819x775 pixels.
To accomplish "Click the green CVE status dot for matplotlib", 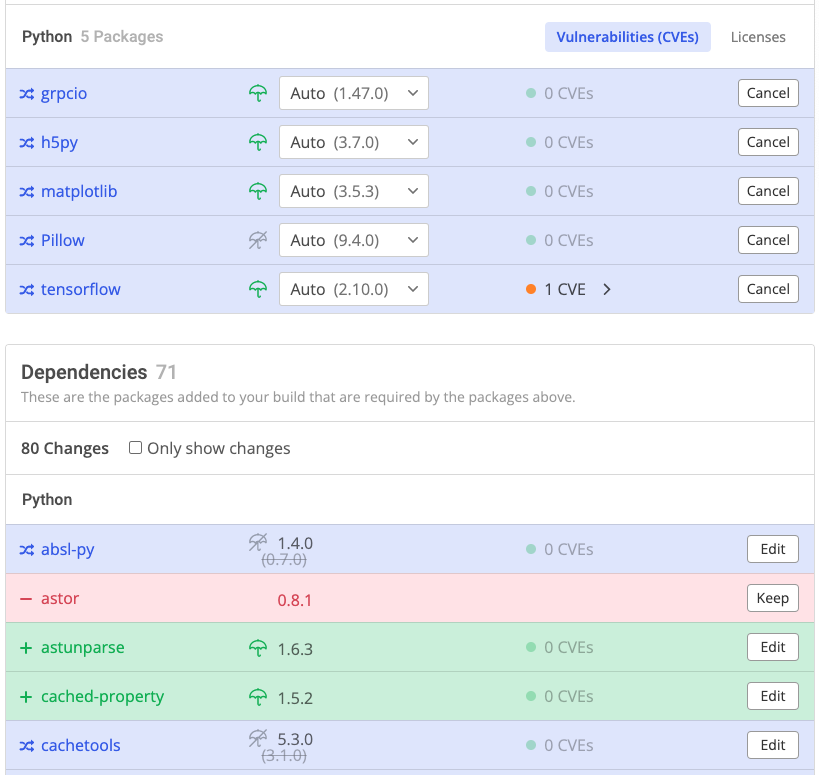I will pos(530,191).
